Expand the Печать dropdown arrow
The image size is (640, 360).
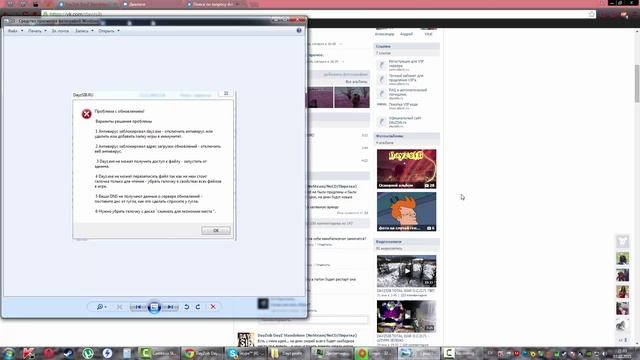click(x=45, y=31)
